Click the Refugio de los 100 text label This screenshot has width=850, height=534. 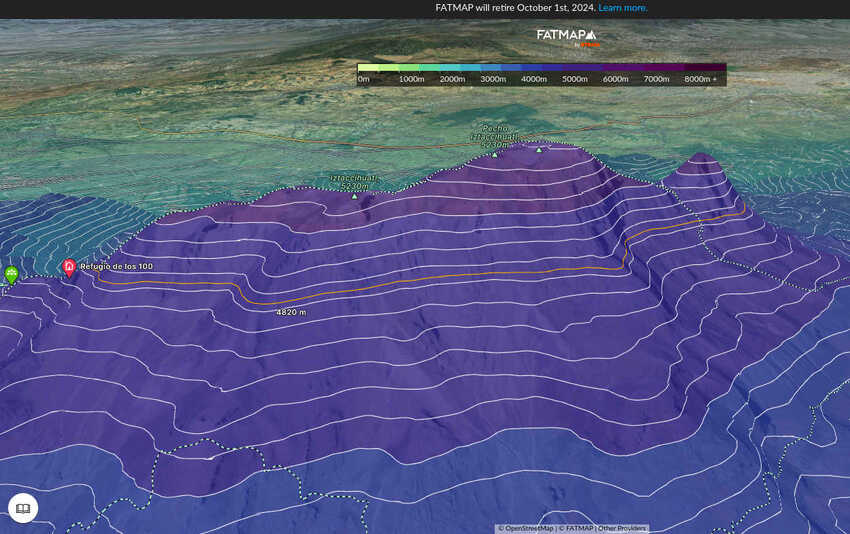tap(117, 266)
